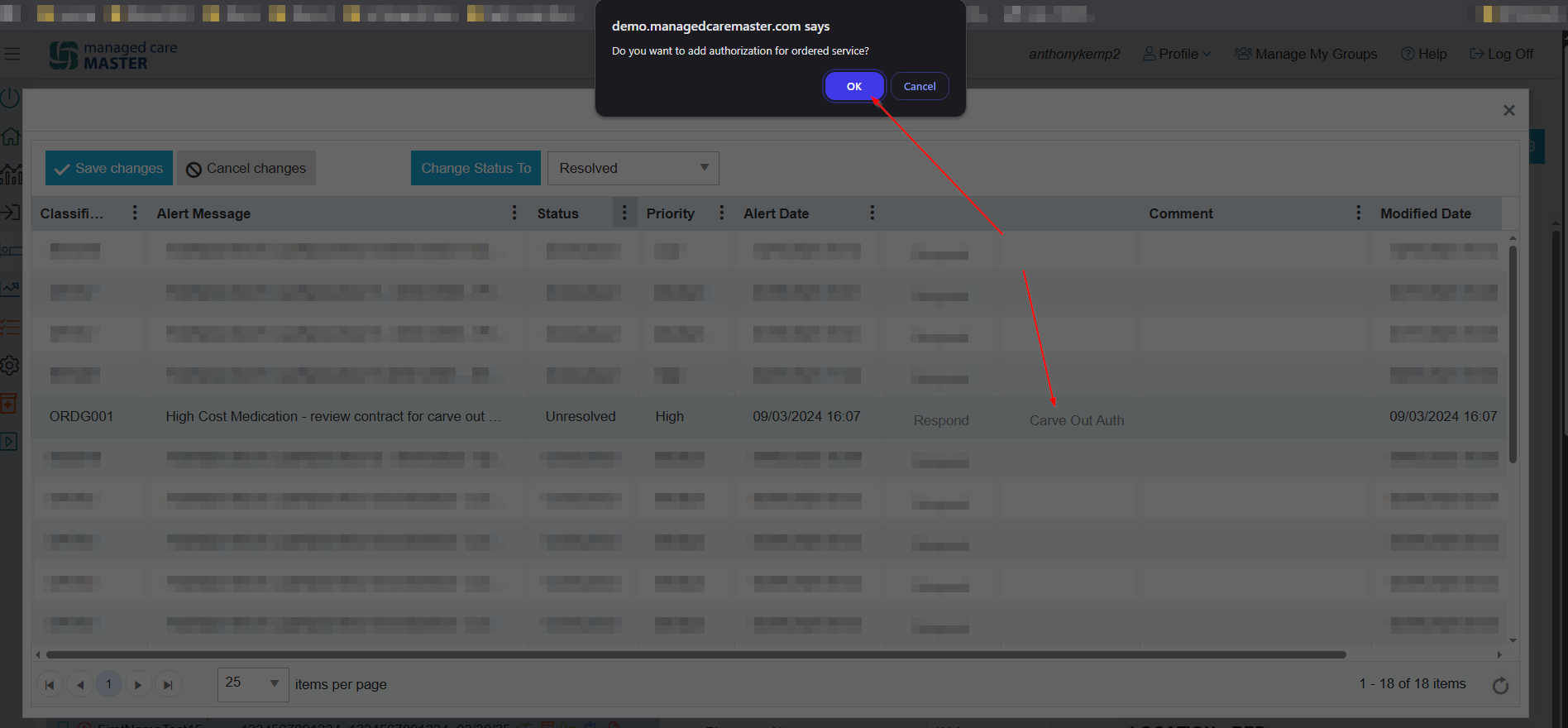Open the Classification column menu dots
1568x728 pixels.
tap(135, 213)
